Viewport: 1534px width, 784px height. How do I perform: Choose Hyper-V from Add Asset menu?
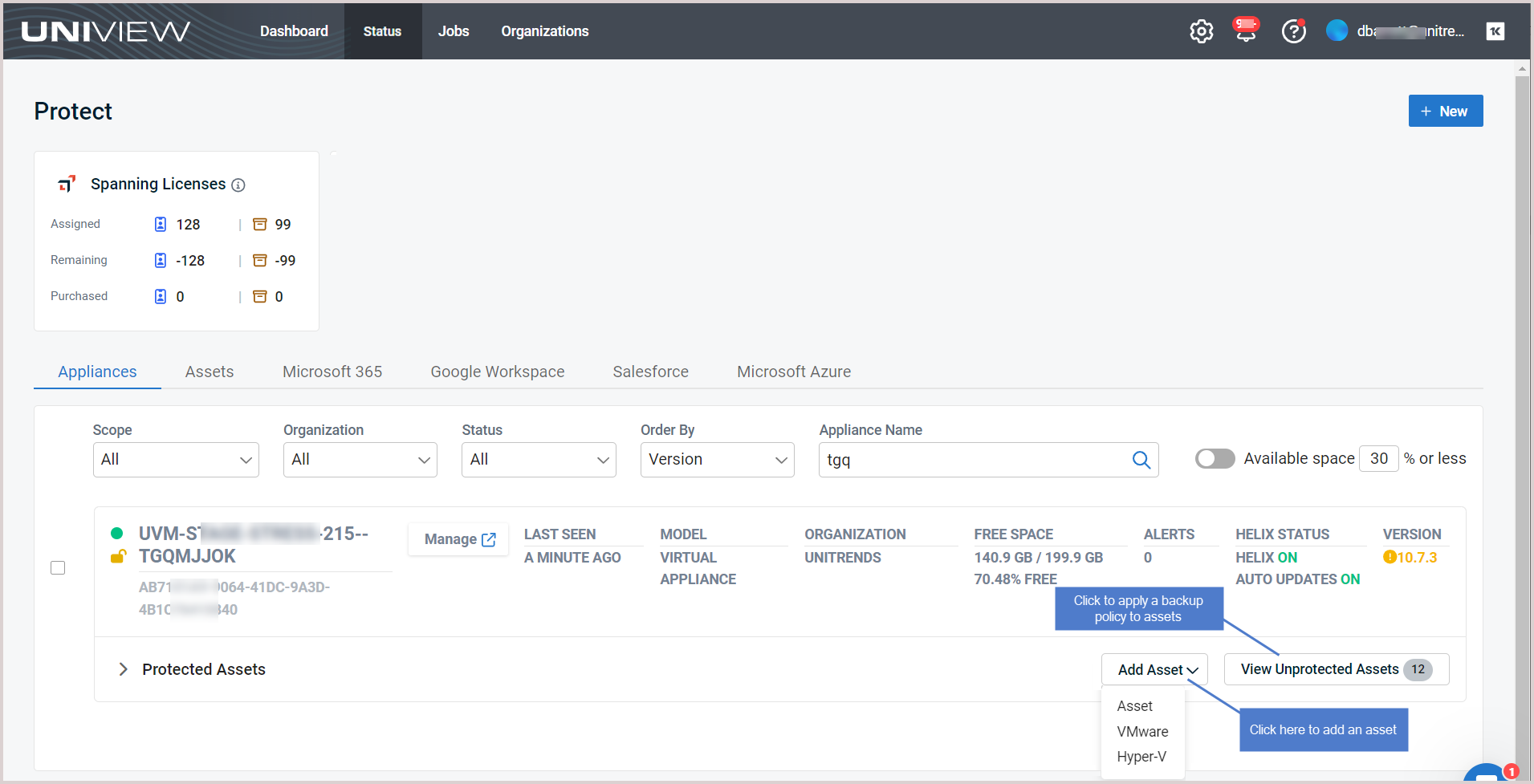pyautogui.click(x=1142, y=757)
